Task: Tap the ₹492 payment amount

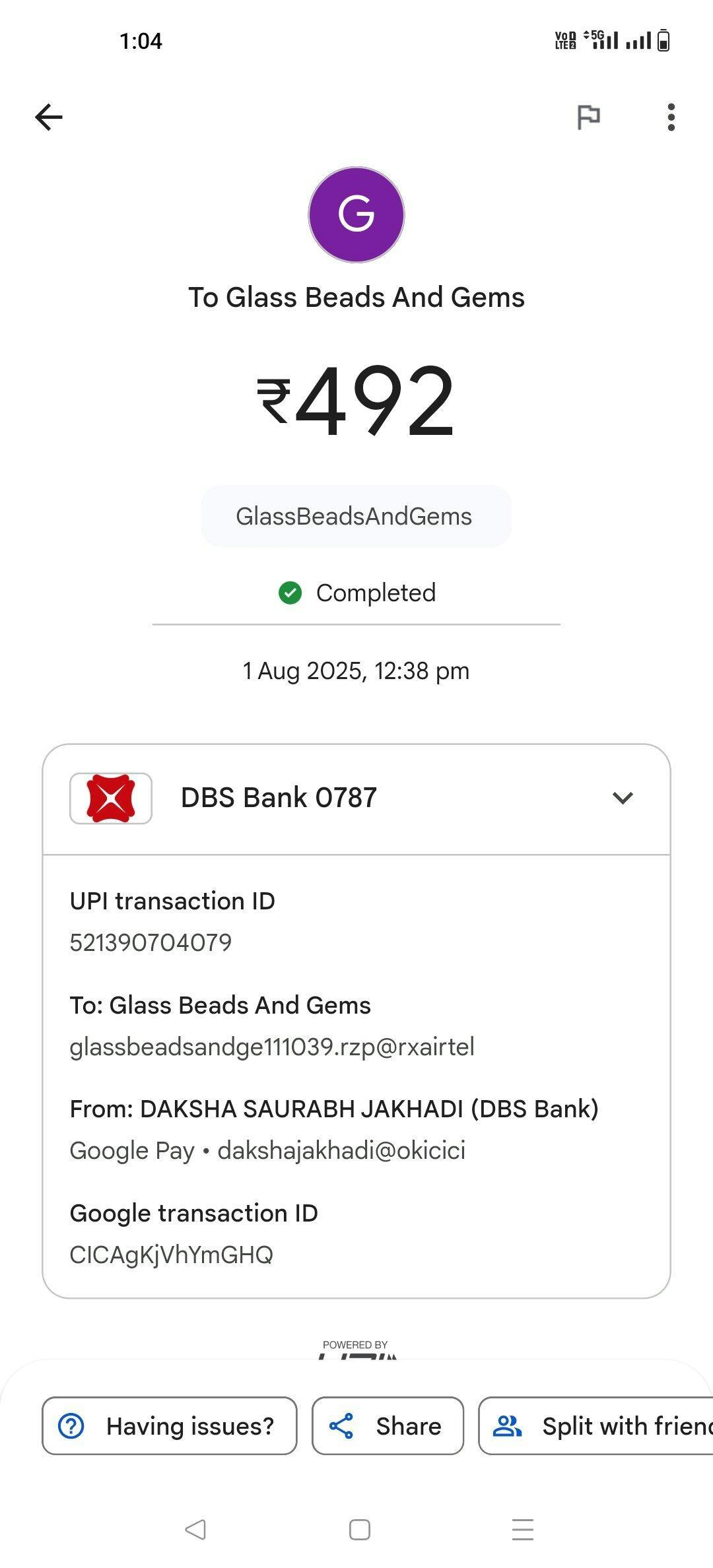Action: point(356,401)
